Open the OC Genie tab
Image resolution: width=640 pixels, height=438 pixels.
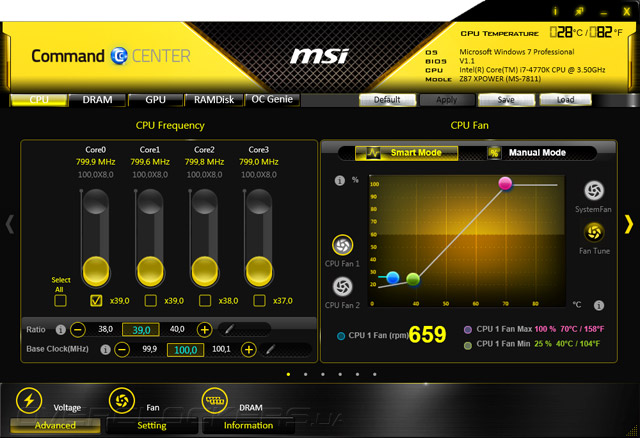(x=272, y=100)
